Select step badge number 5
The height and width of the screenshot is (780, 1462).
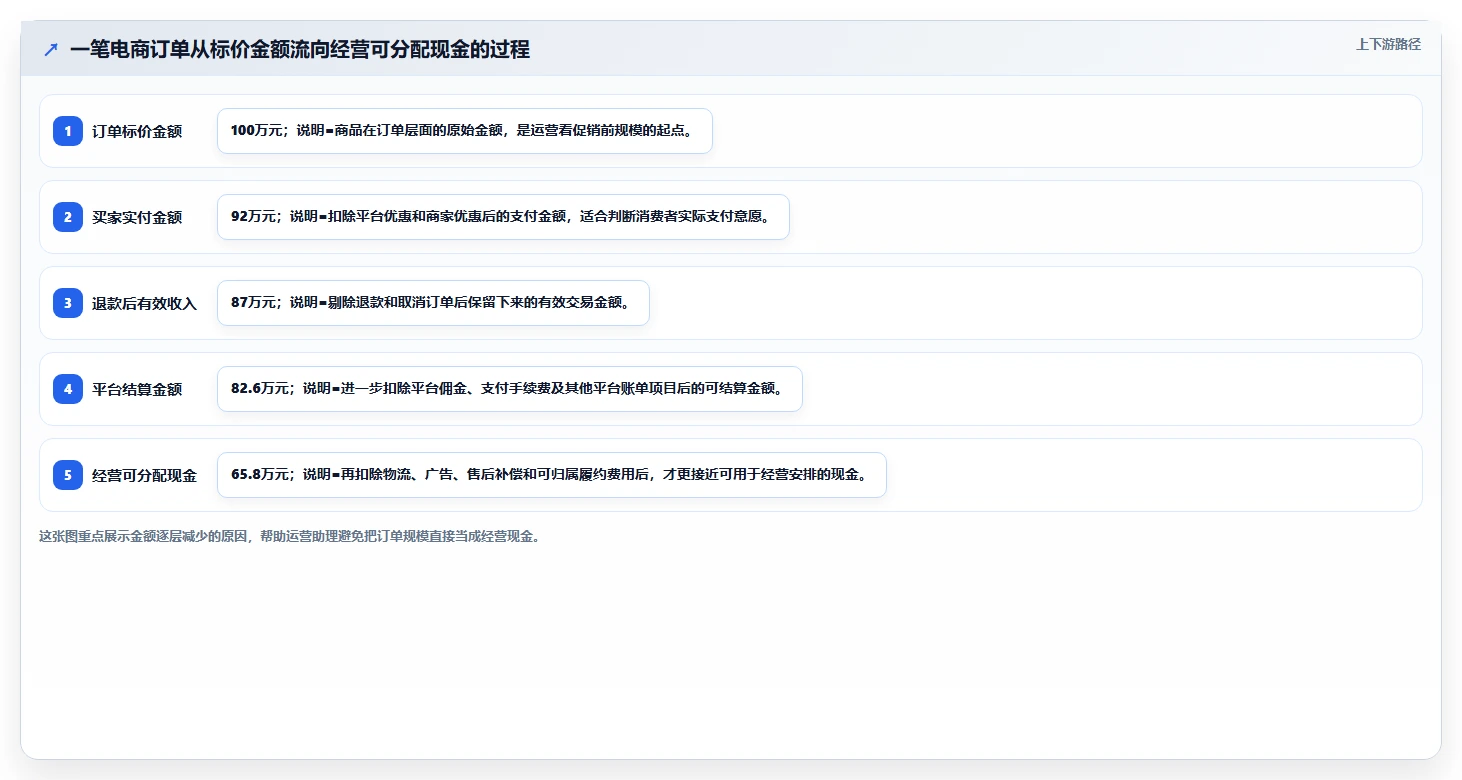[x=68, y=475]
